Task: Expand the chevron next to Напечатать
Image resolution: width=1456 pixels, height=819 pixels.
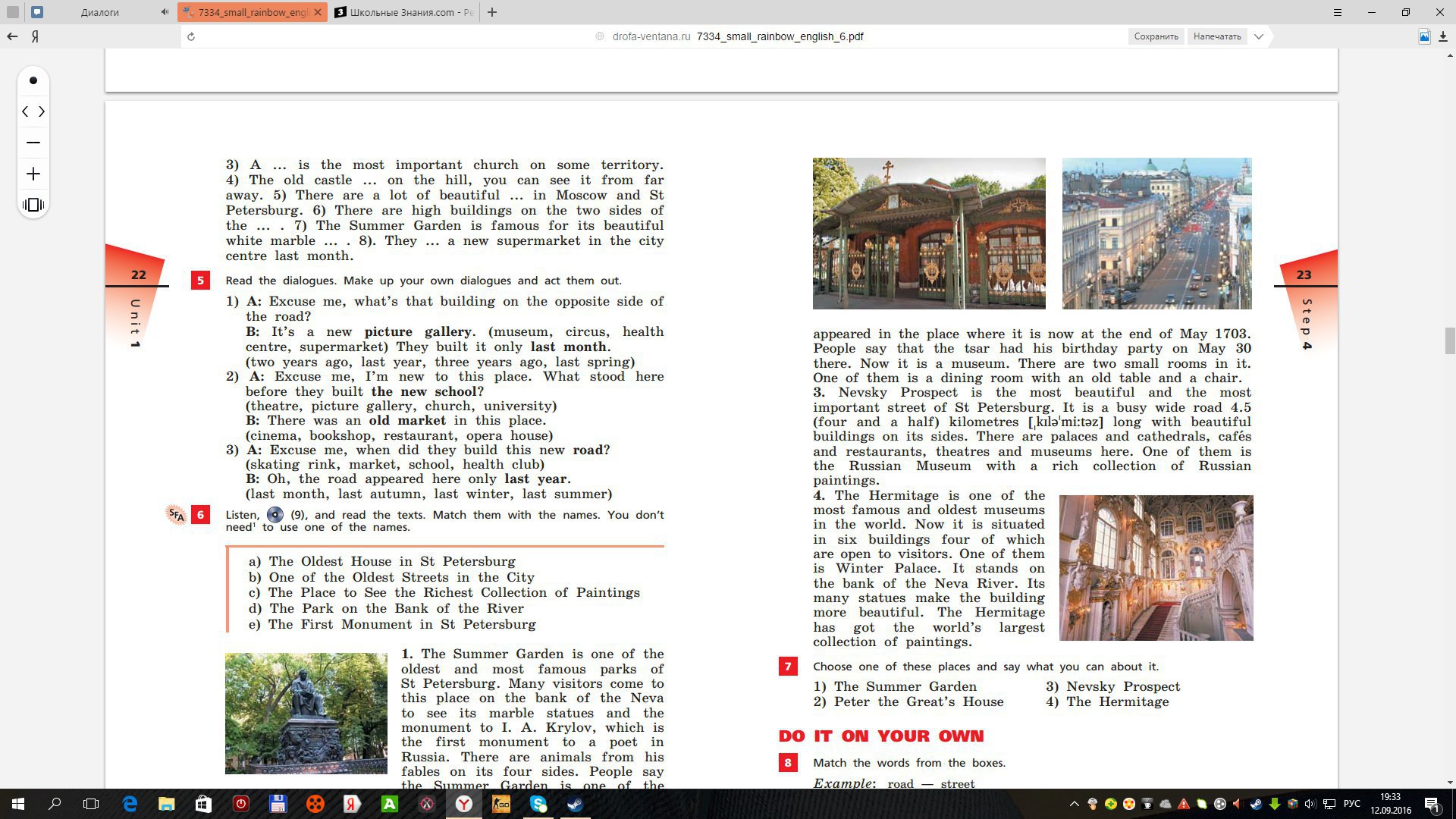Action: coord(1259,36)
